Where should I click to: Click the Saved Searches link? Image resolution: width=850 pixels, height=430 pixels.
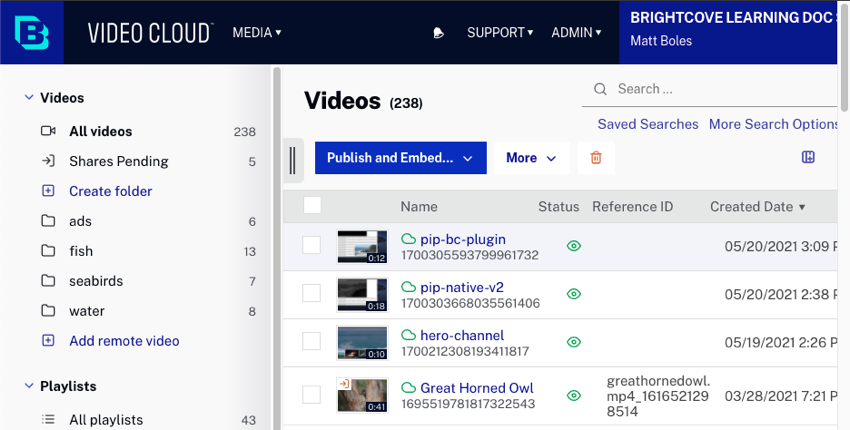coord(648,124)
